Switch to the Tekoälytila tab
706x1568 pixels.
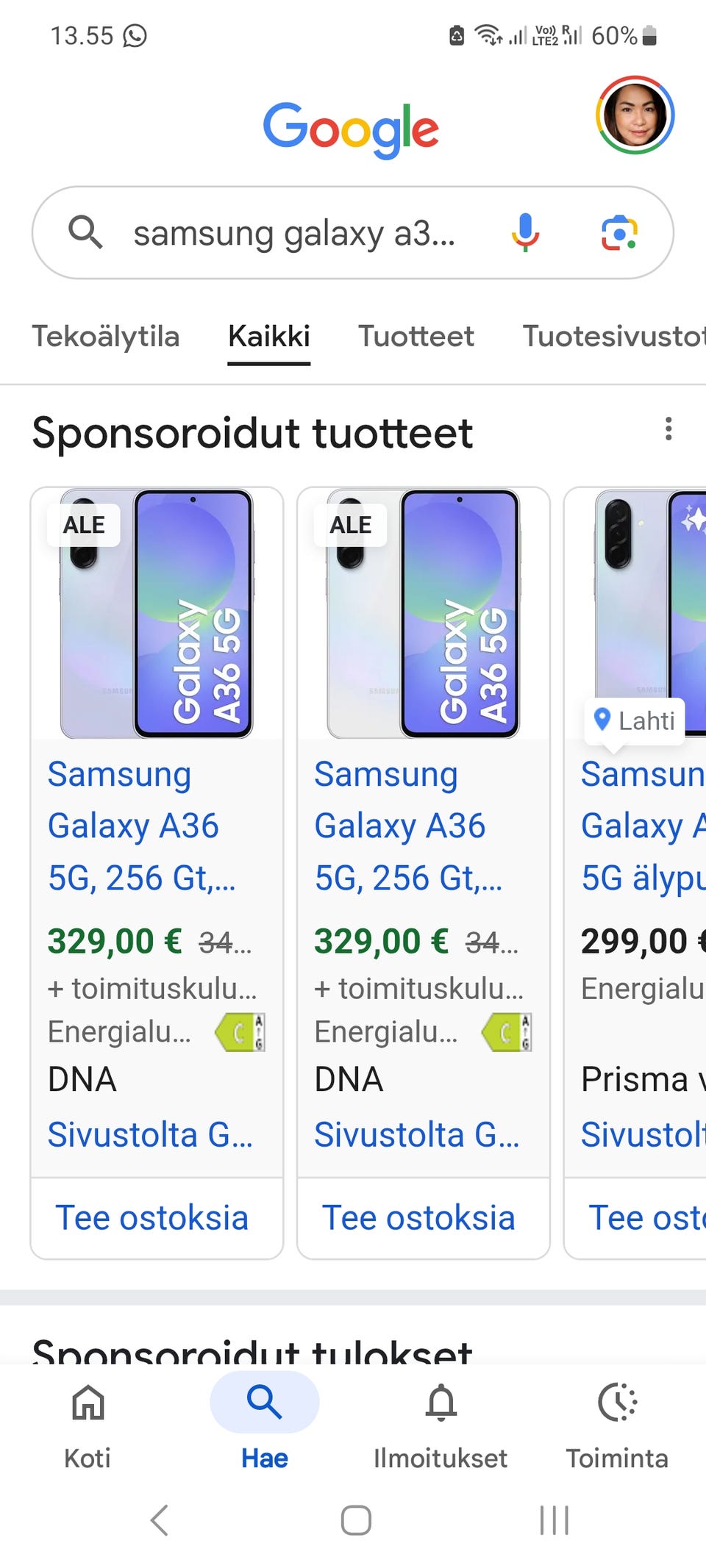click(x=106, y=337)
